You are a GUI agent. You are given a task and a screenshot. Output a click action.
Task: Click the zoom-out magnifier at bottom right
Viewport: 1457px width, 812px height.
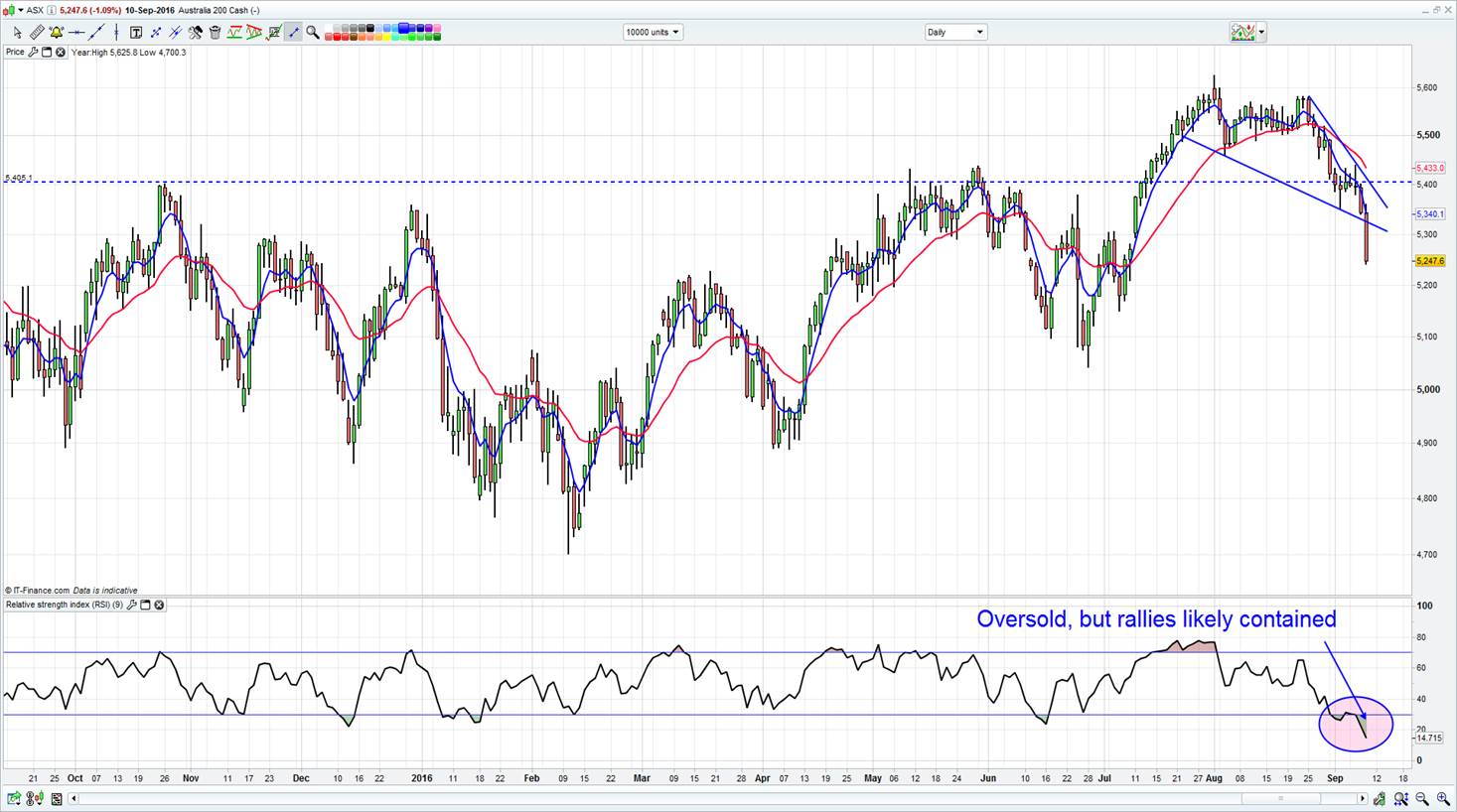click(x=1422, y=798)
